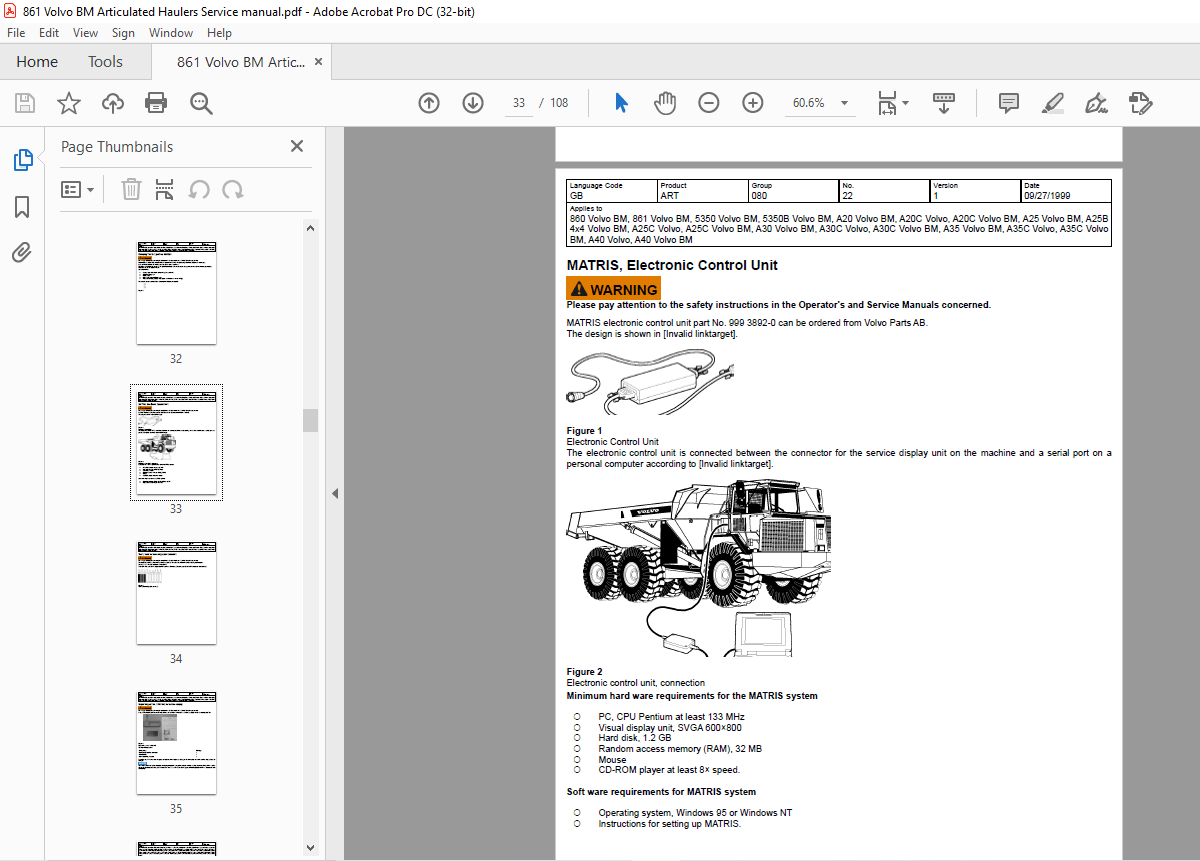Switch to the Home tab

click(x=37, y=62)
